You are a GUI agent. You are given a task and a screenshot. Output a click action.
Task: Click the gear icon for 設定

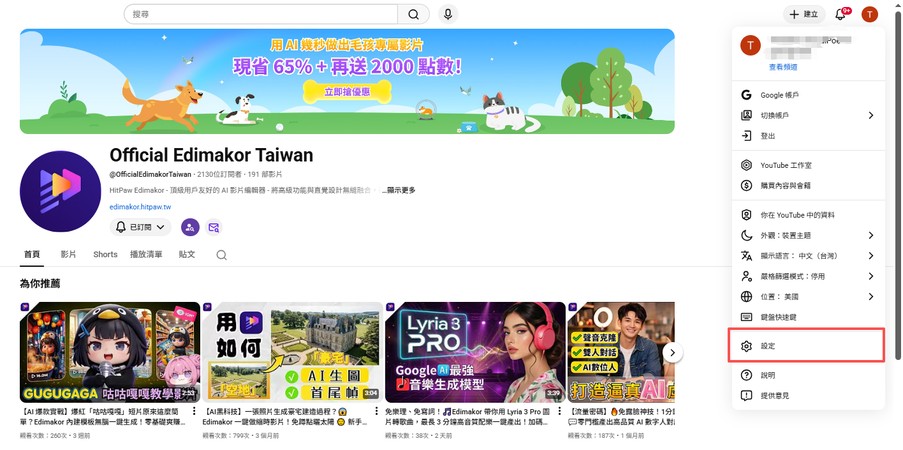(x=746, y=346)
